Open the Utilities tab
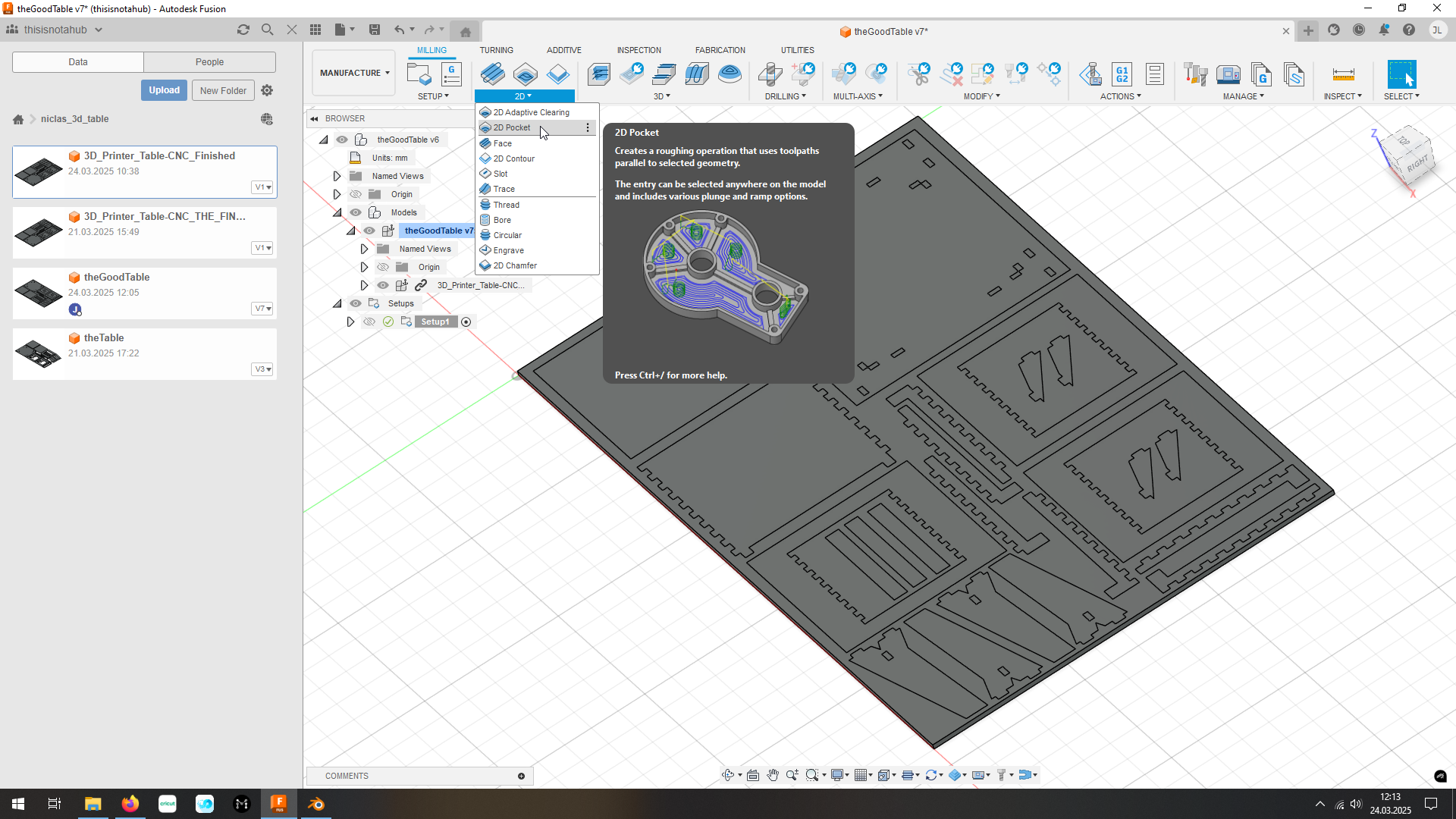The image size is (1456, 819). (797, 50)
